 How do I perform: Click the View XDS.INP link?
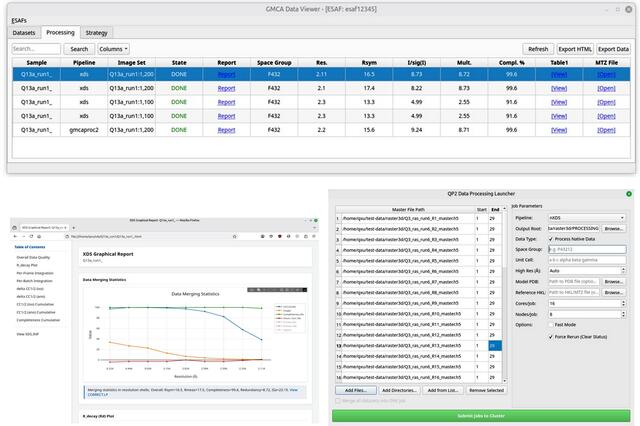[x=28, y=334]
